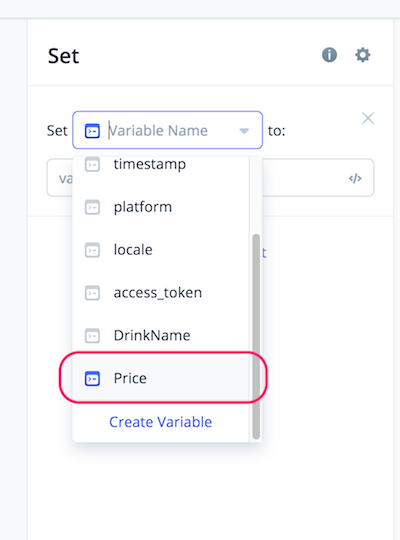400x540 pixels.
Task: Choose locale from the variable list
Action: (161, 250)
